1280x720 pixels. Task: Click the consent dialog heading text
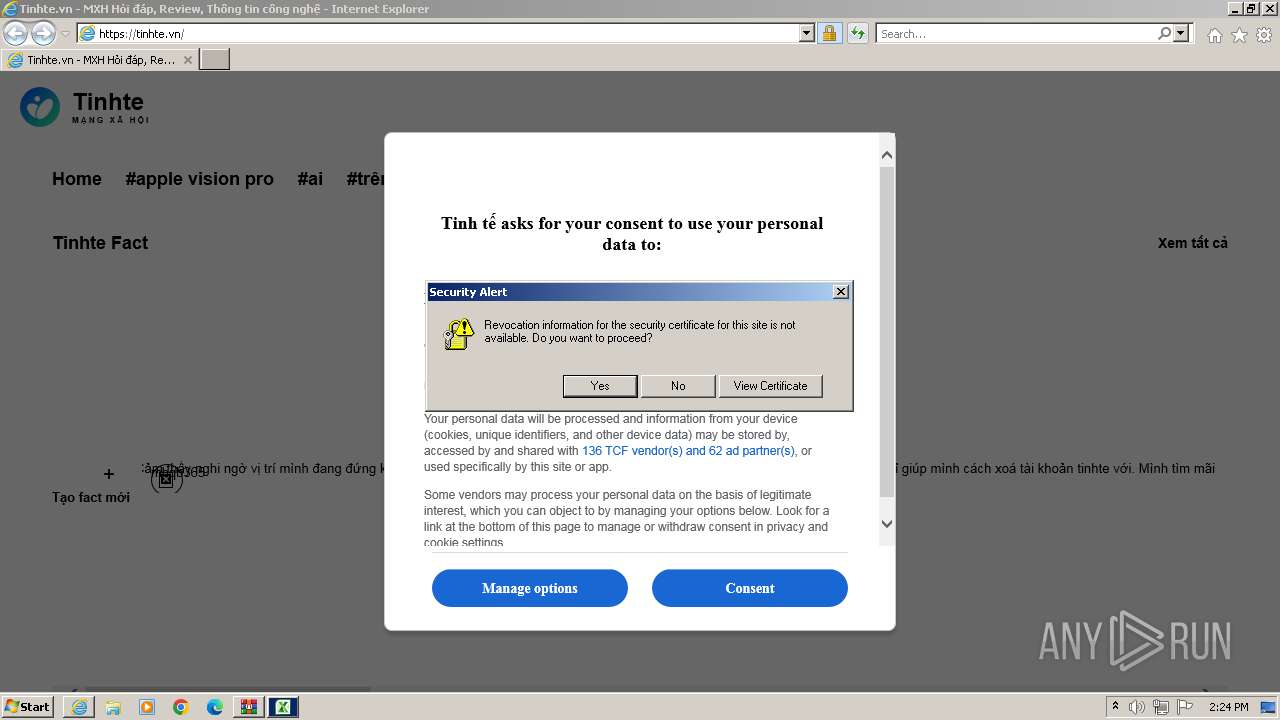click(x=632, y=234)
